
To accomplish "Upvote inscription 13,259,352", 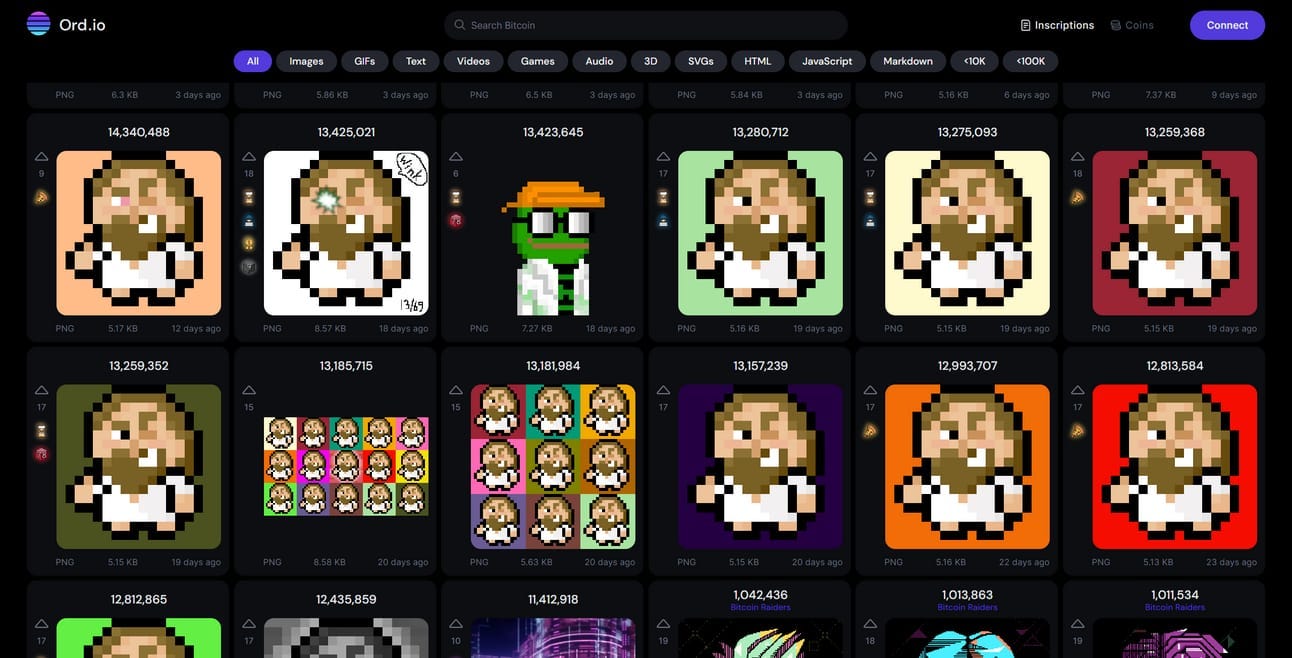I will click(41, 391).
